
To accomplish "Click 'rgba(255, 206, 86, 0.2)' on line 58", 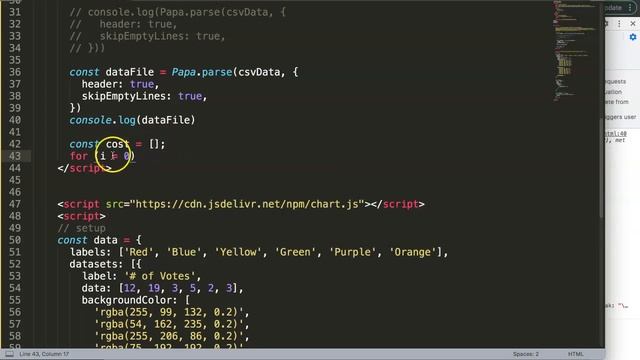I will [169, 336].
